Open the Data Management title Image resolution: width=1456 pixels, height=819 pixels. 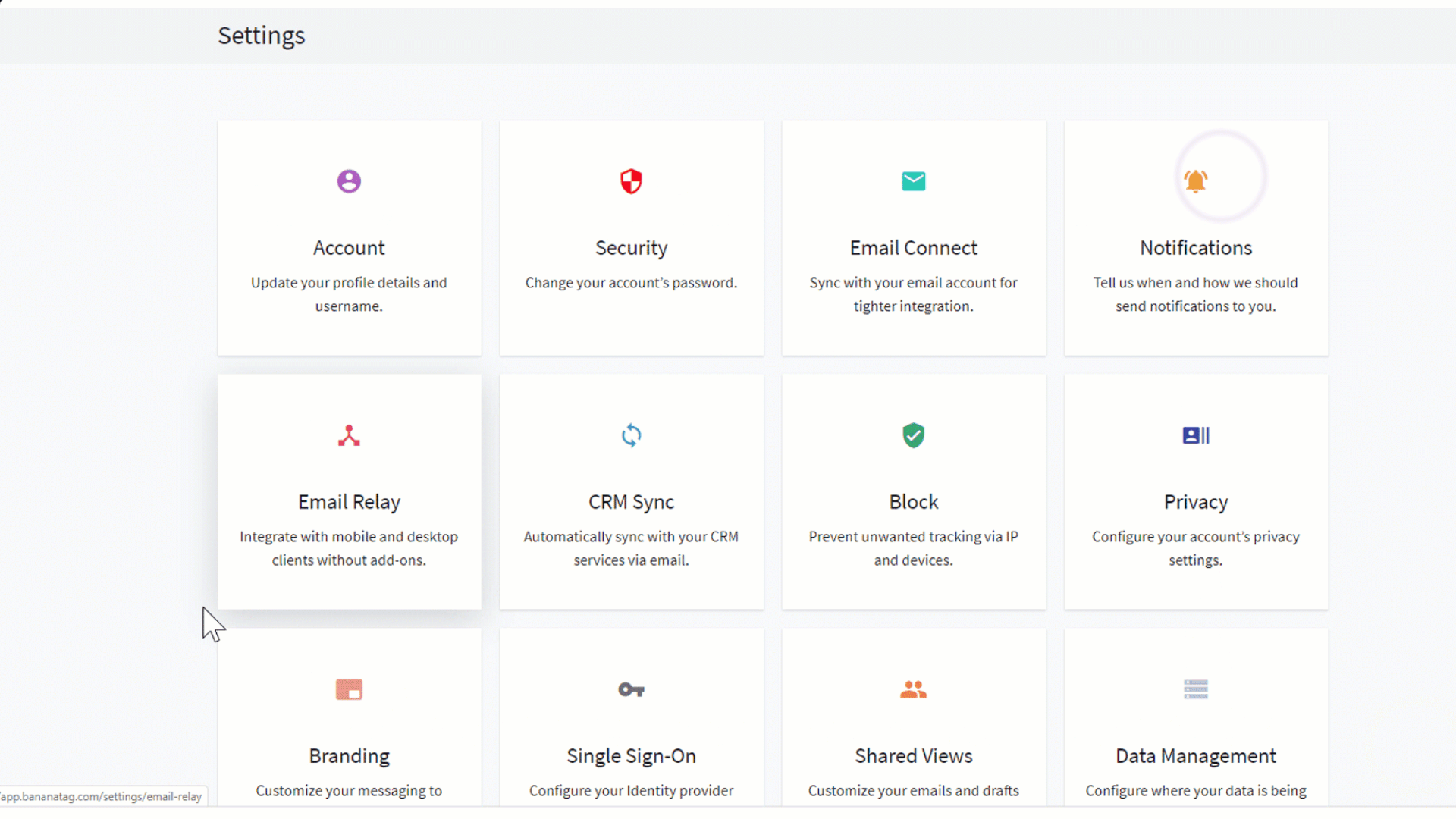click(1195, 756)
